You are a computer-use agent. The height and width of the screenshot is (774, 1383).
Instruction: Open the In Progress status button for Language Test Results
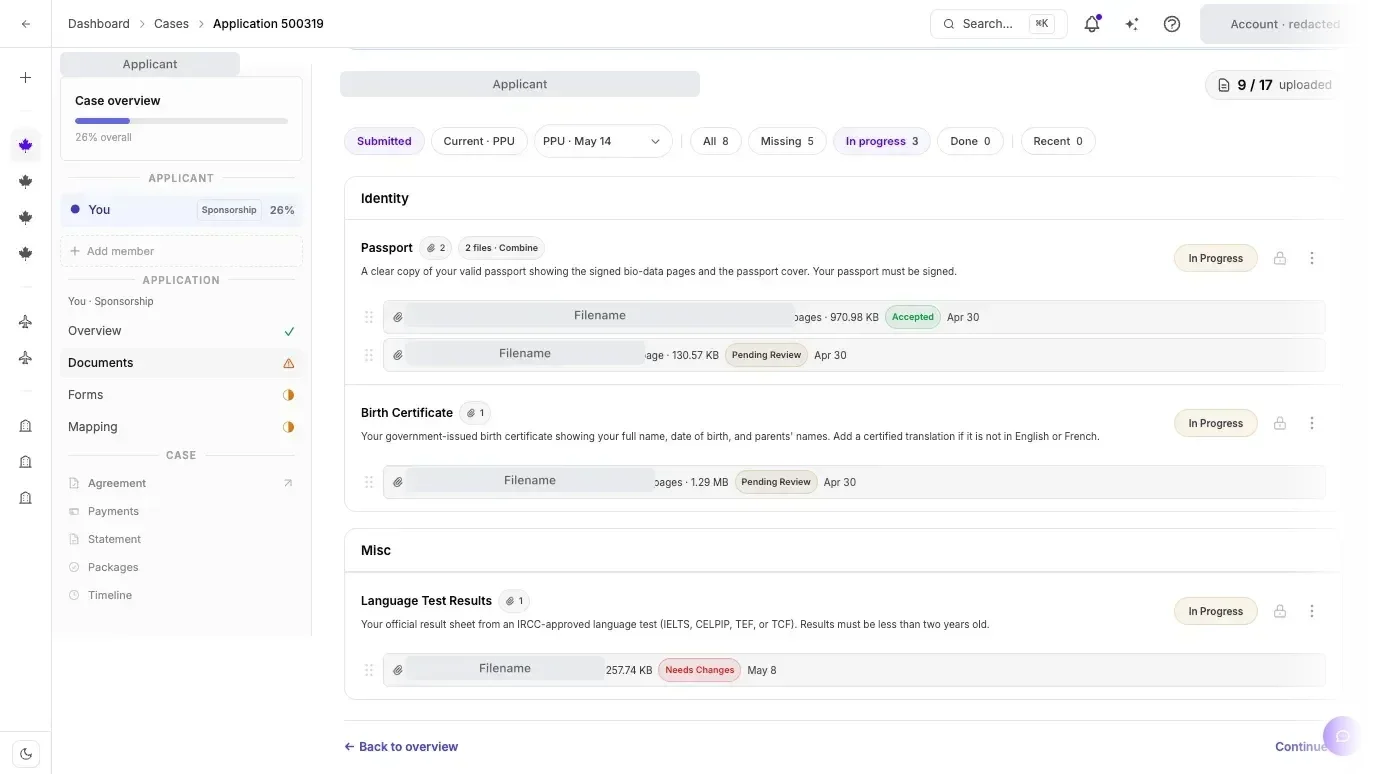pos(1215,611)
